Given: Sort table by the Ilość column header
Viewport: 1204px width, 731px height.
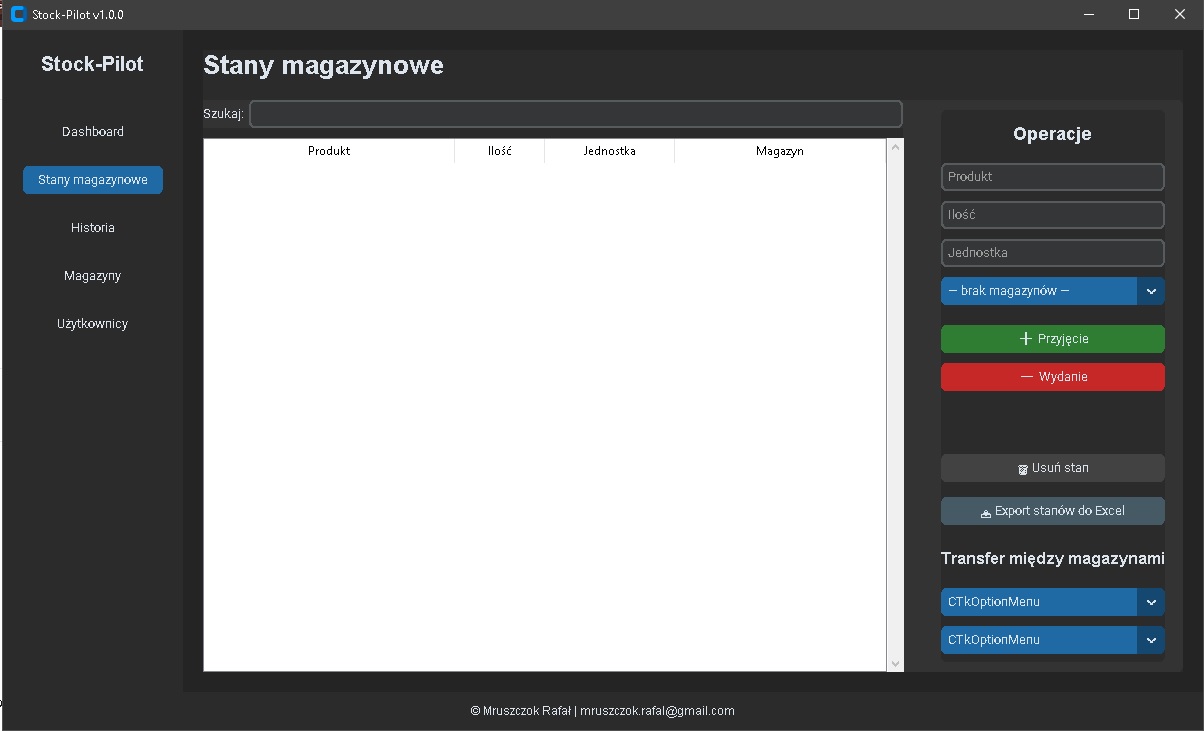Looking at the screenshot, I should (x=500, y=151).
